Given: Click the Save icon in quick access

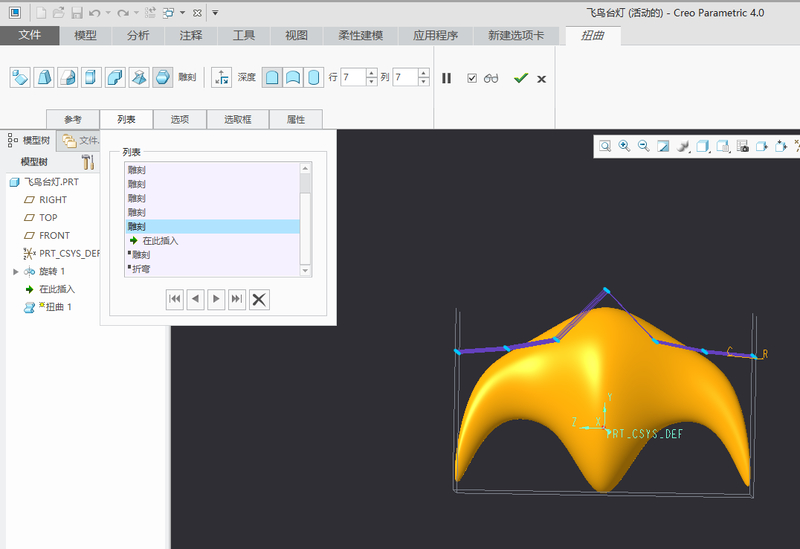Looking at the screenshot, I should point(77,13).
